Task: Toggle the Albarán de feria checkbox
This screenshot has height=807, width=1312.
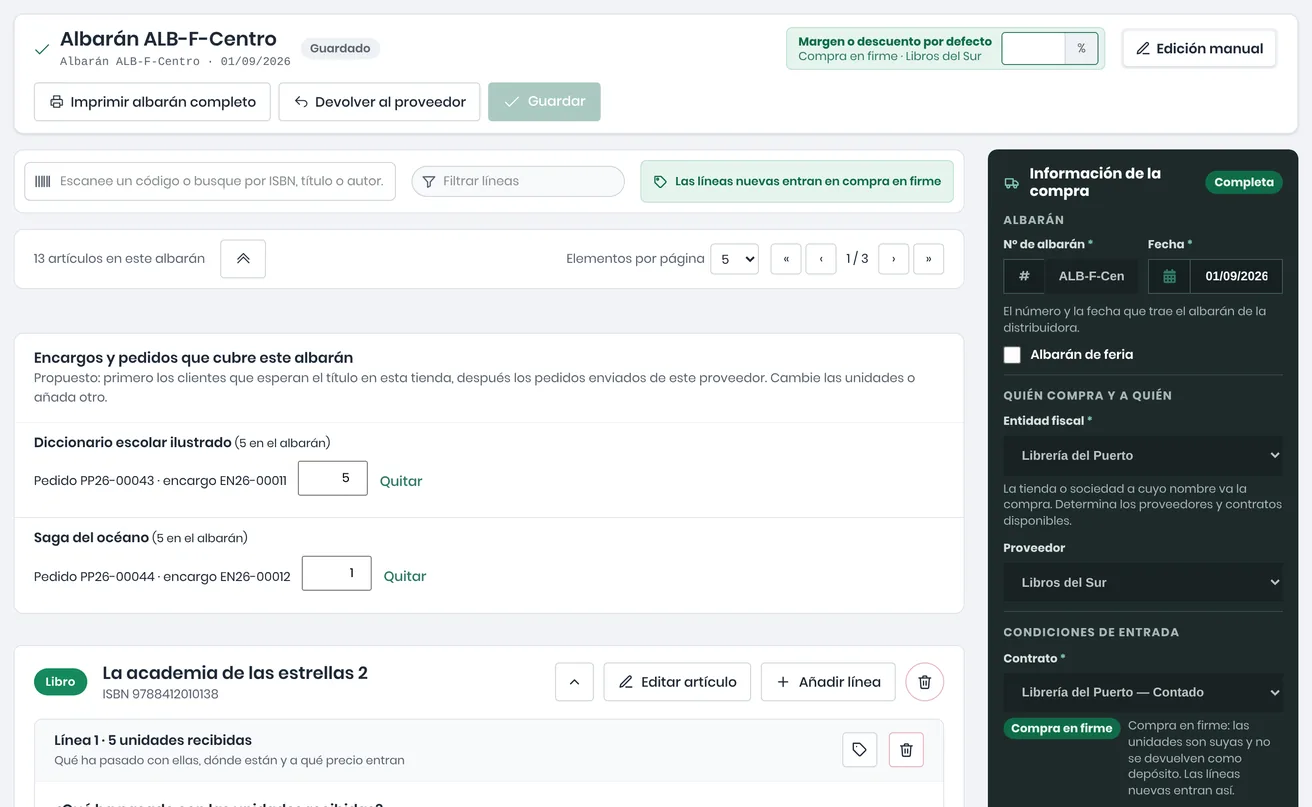Action: (1012, 355)
